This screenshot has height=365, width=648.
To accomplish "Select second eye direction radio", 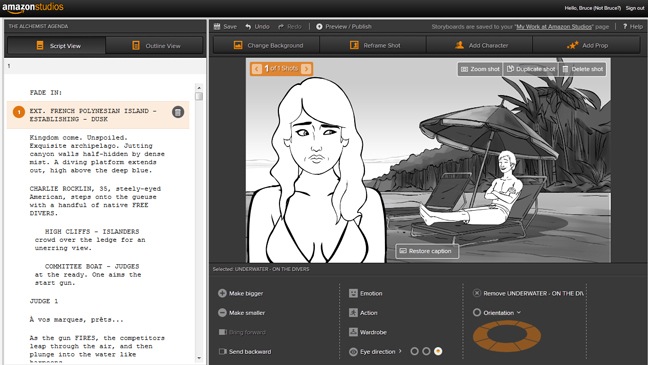I will 426,351.
